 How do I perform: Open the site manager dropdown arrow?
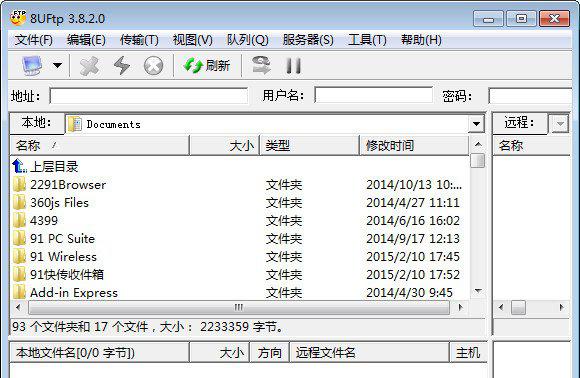pyautogui.click(x=57, y=66)
